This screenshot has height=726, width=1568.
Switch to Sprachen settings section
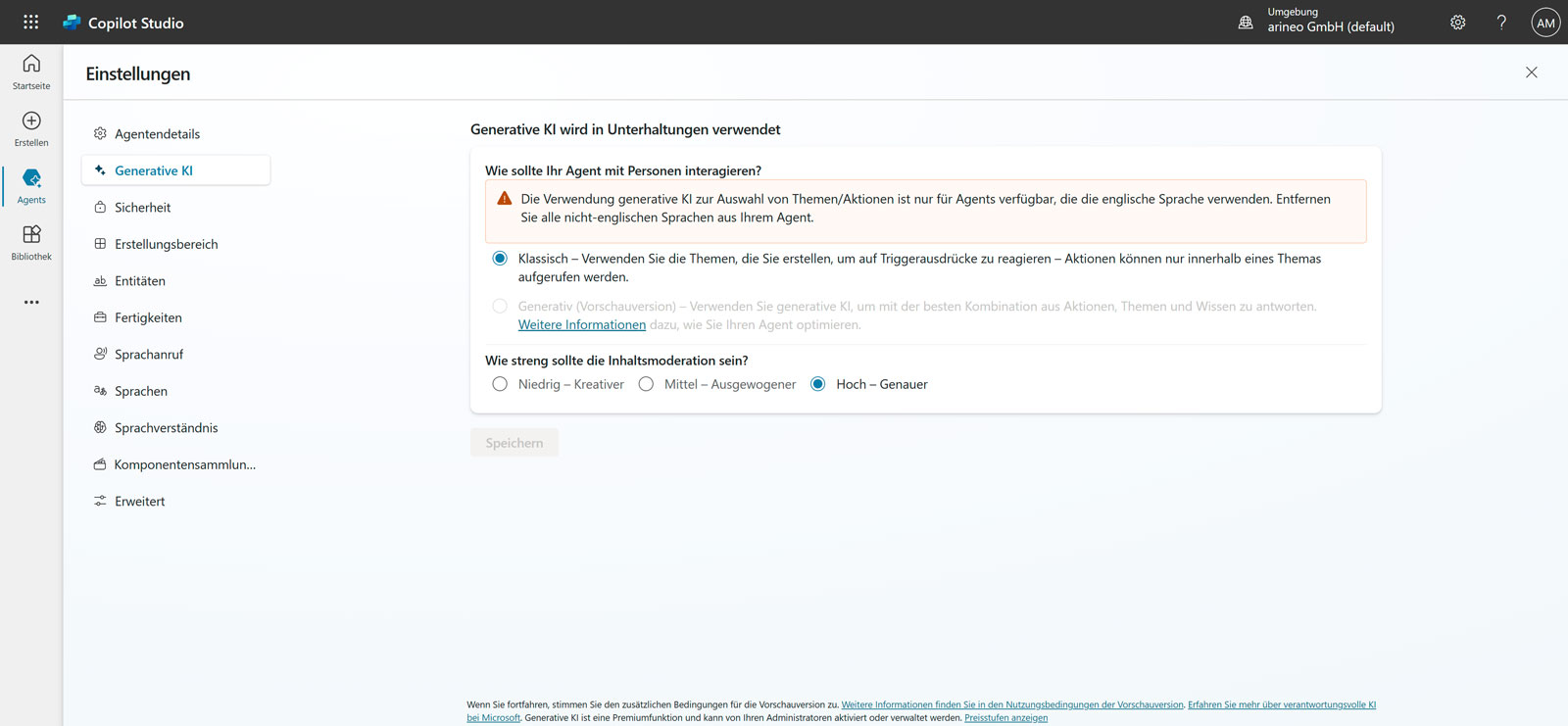click(x=141, y=391)
